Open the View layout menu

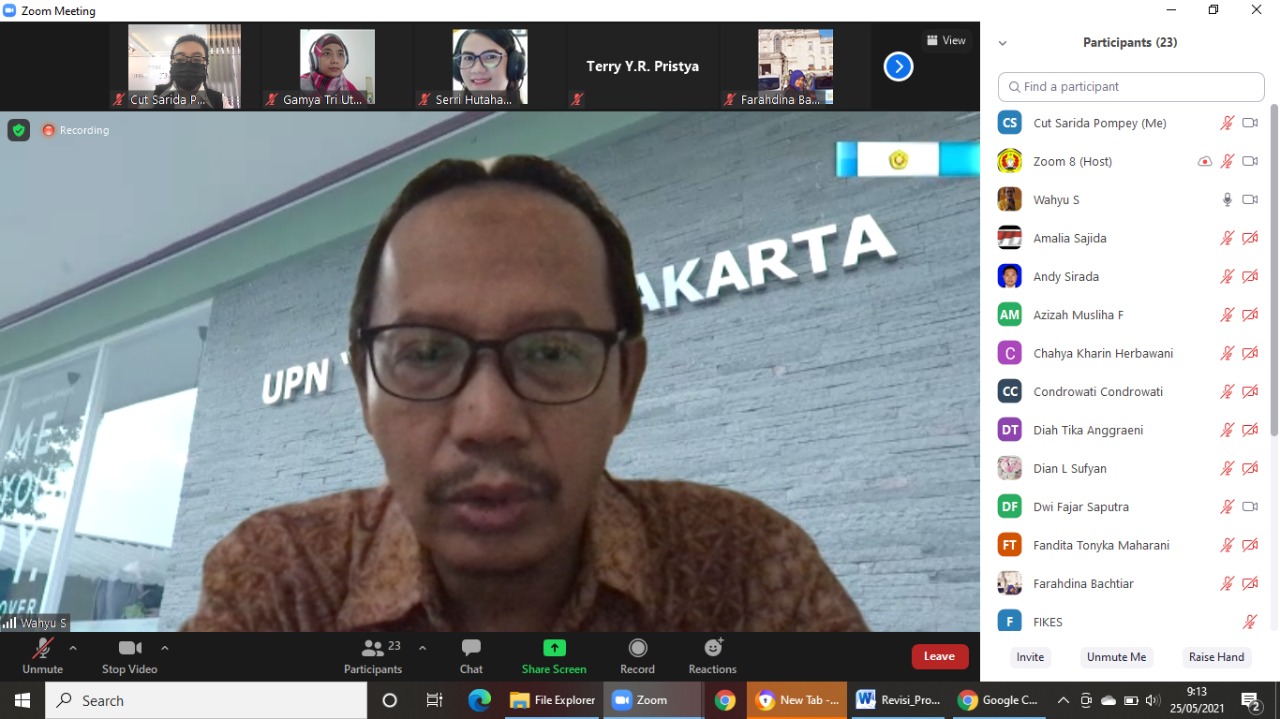pos(945,41)
